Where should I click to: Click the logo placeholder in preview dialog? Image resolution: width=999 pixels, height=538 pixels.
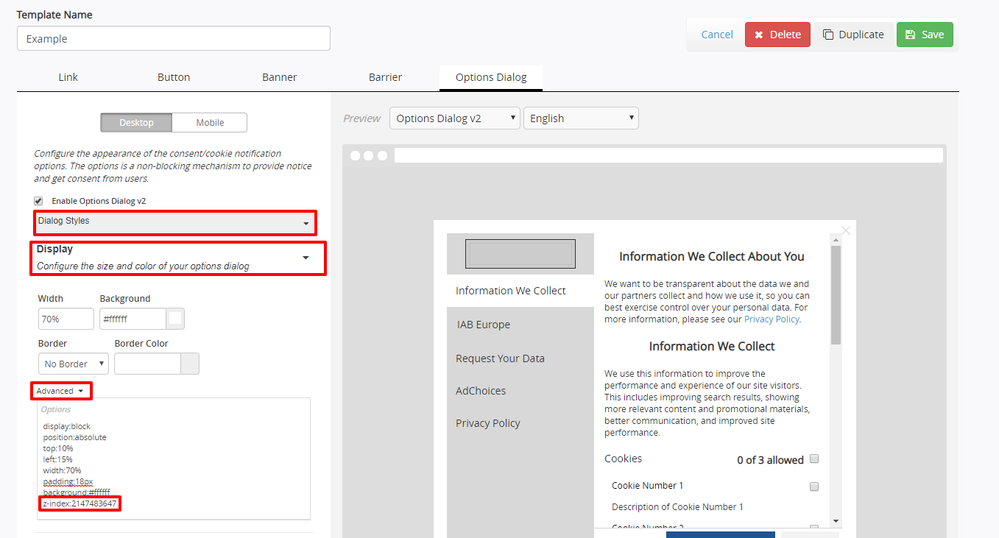click(521, 254)
